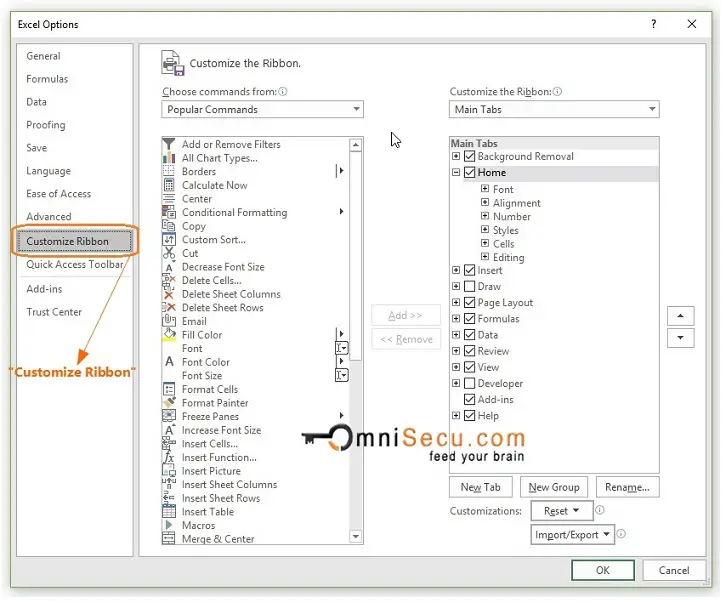The image size is (722, 601).
Task: Click the Delete Sheet Columns icon
Action: (169, 294)
